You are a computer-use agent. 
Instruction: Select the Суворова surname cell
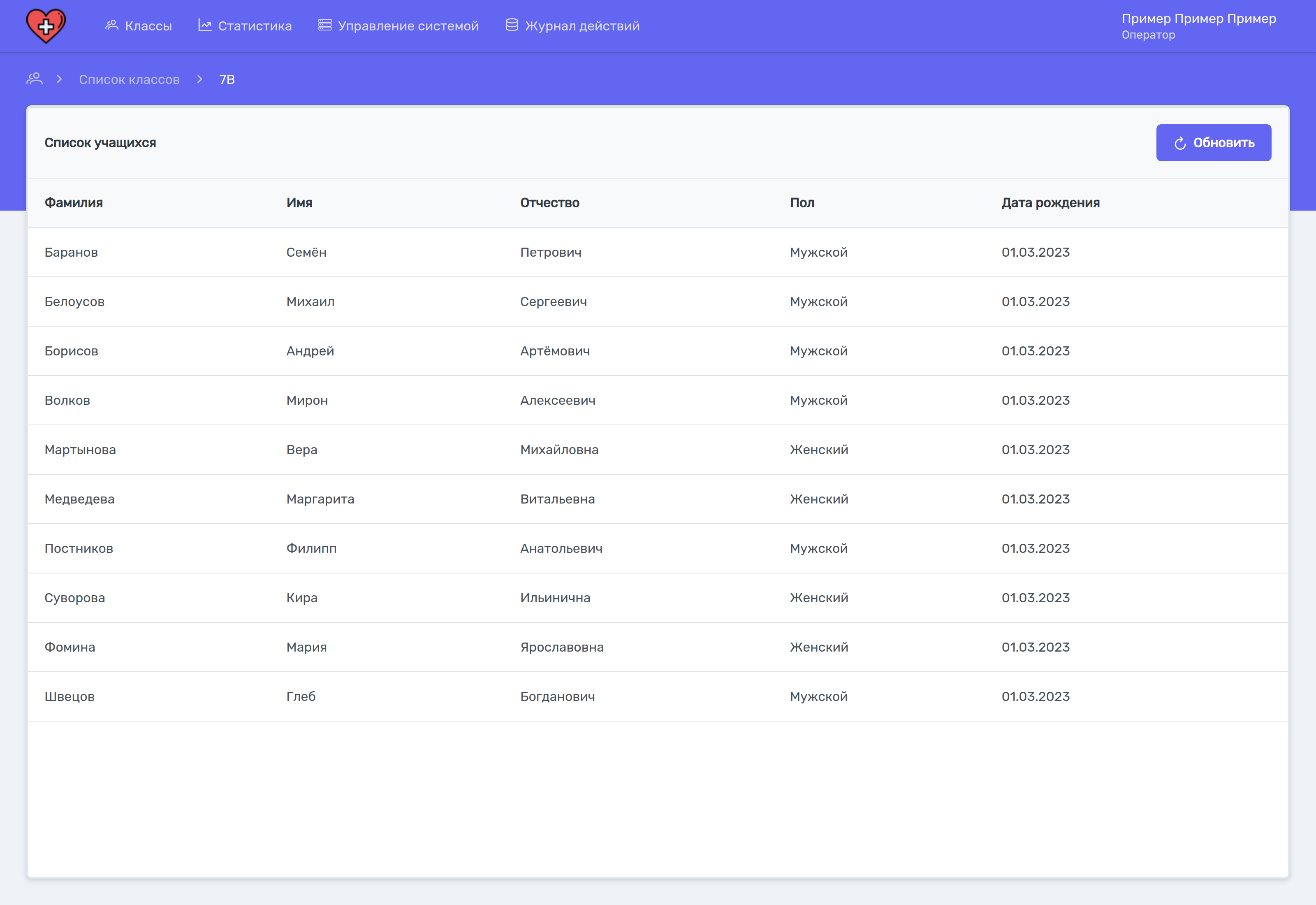point(75,598)
